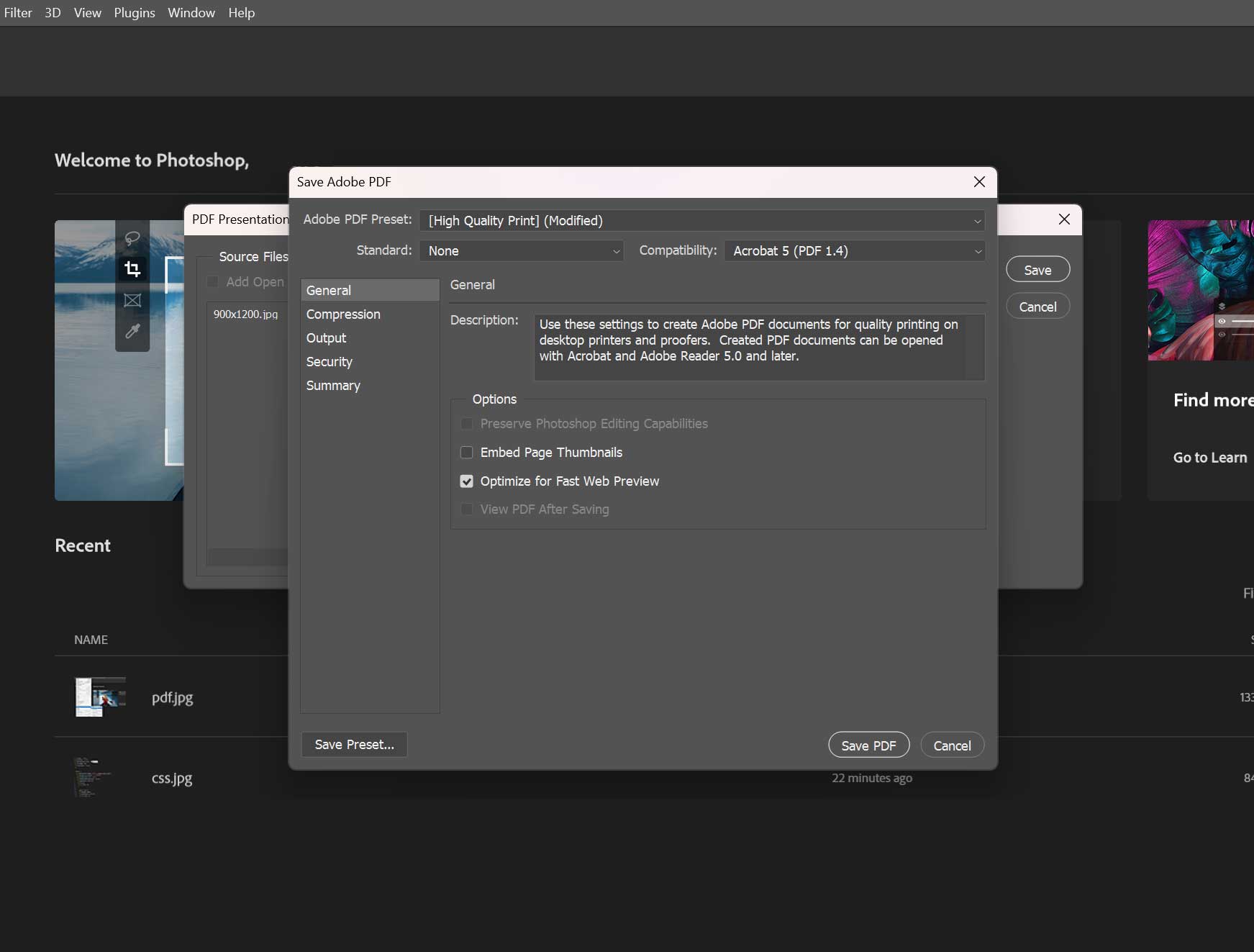Click the Save Preset... button

354,745
